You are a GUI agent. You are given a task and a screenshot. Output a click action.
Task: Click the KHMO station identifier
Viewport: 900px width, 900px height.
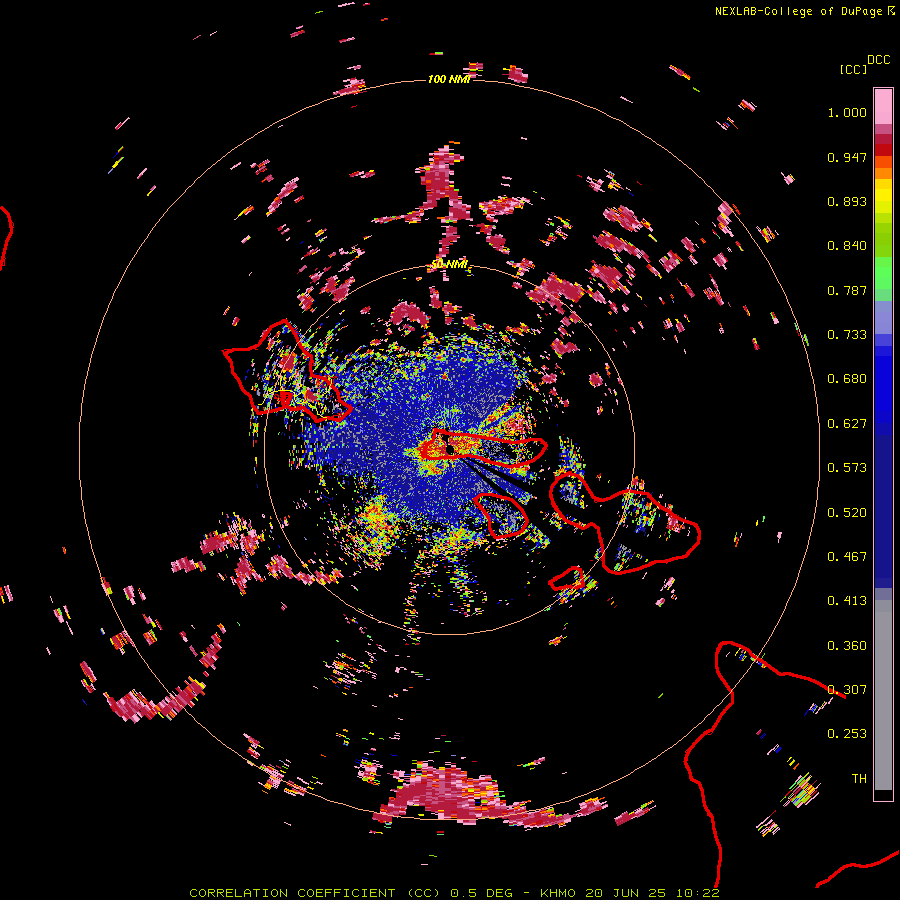click(557, 893)
